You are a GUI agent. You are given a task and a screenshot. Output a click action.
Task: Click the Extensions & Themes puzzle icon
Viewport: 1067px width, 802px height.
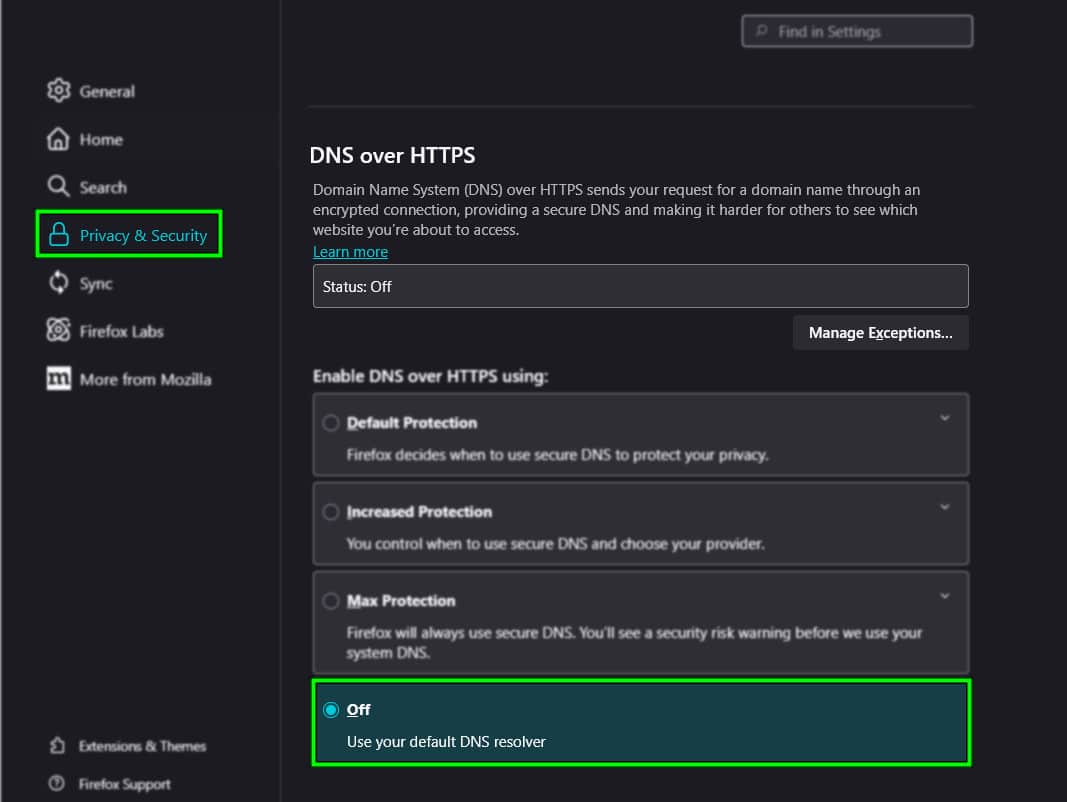click(57, 746)
